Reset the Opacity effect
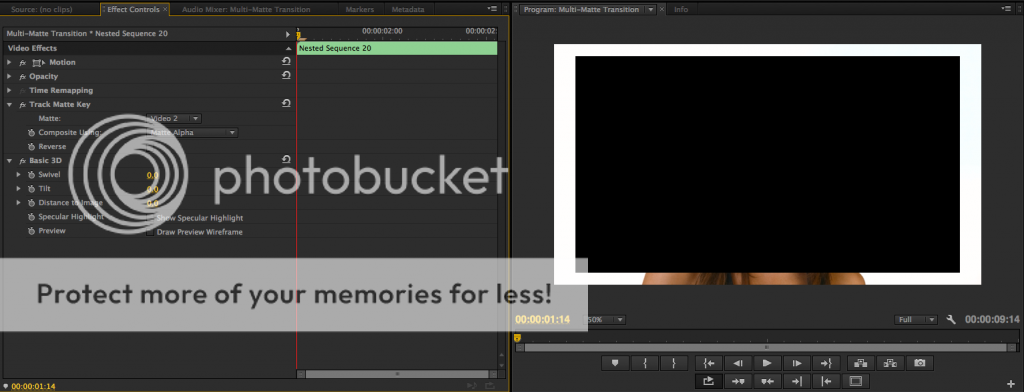 click(286, 76)
